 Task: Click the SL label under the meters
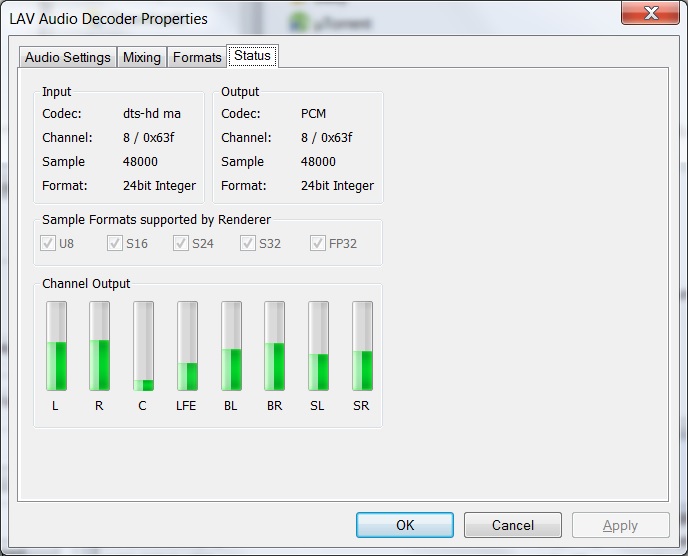[317, 406]
